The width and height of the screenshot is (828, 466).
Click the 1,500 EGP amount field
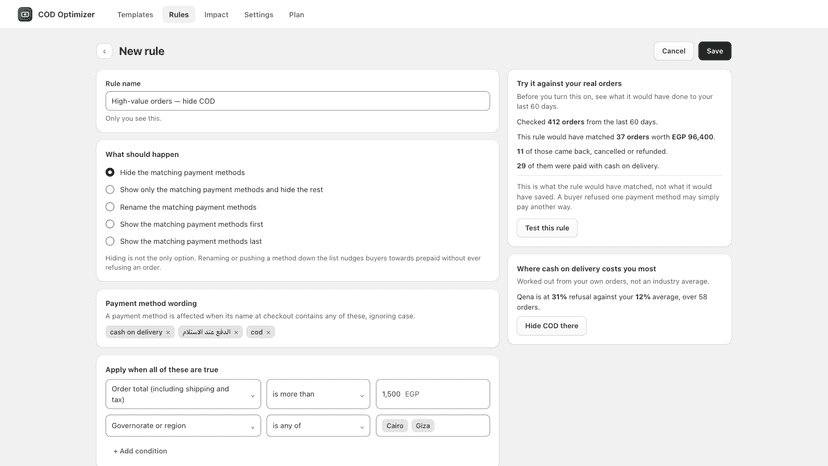pos(432,394)
